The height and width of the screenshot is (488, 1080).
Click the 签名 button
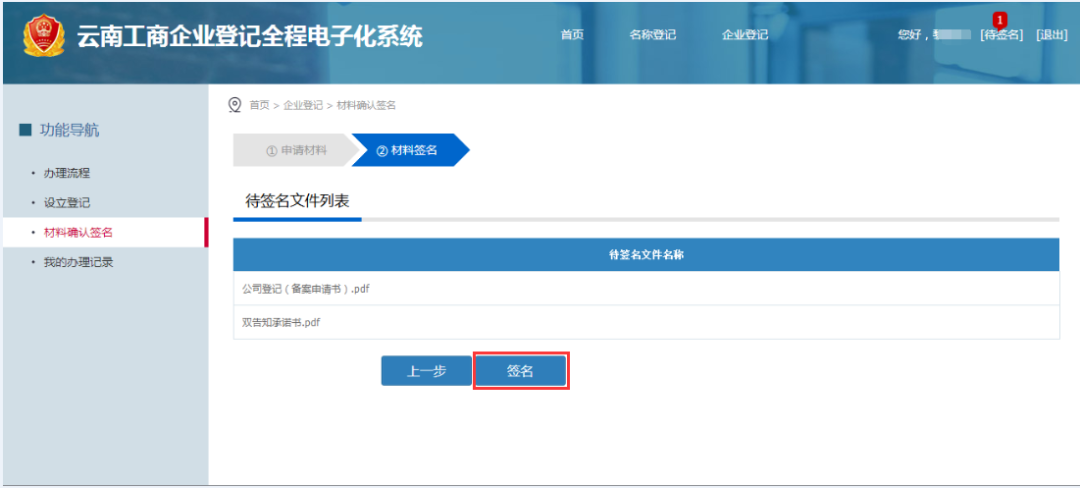click(521, 371)
